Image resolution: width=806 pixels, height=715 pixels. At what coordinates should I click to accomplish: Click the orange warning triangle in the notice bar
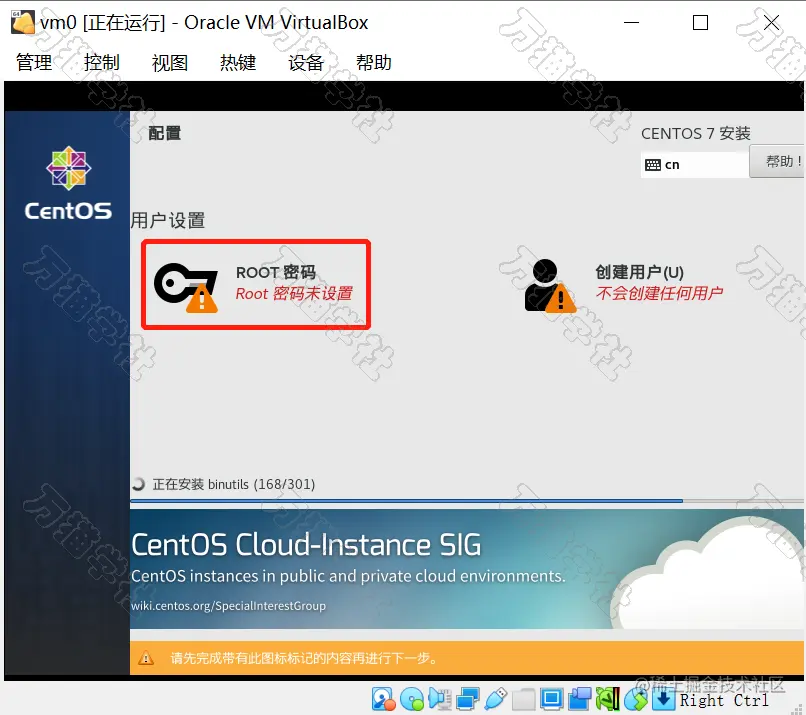click(146, 658)
